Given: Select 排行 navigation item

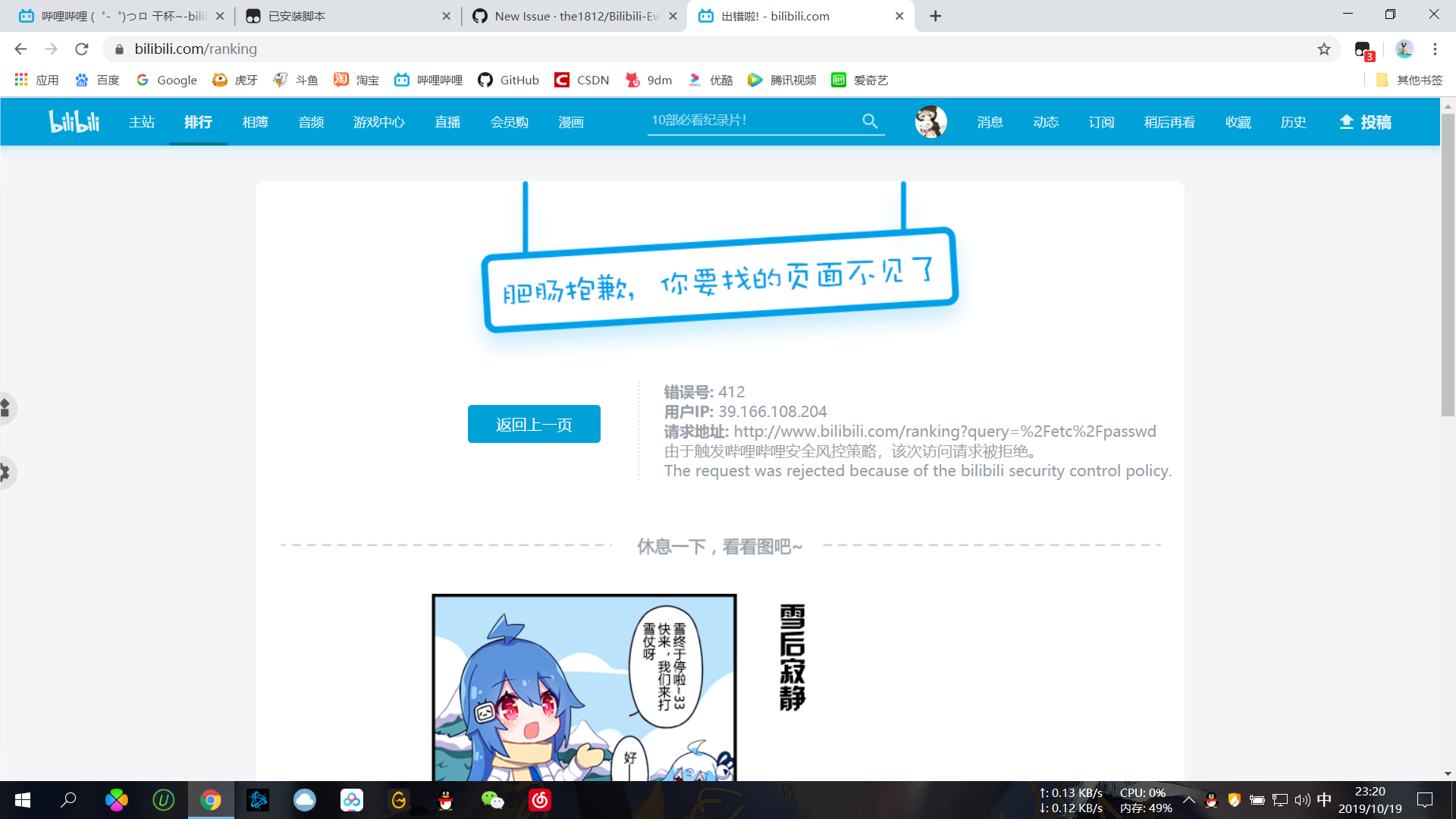Looking at the screenshot, I should [198, 122].
